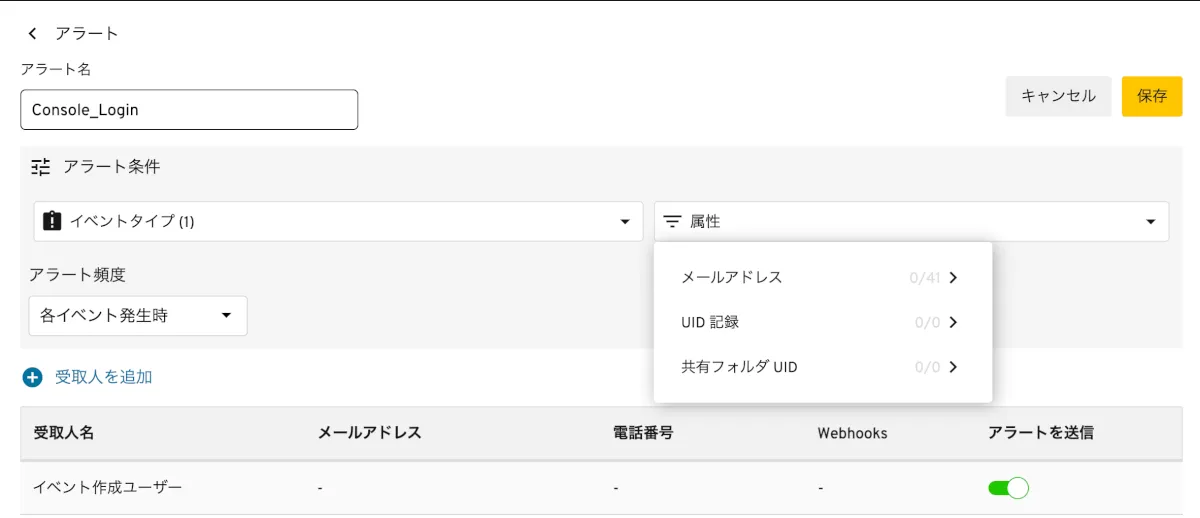Click the chevron beside メールアドレス 0/41
The width and height of the screenshot is (1200, 518).
point(953,278)
